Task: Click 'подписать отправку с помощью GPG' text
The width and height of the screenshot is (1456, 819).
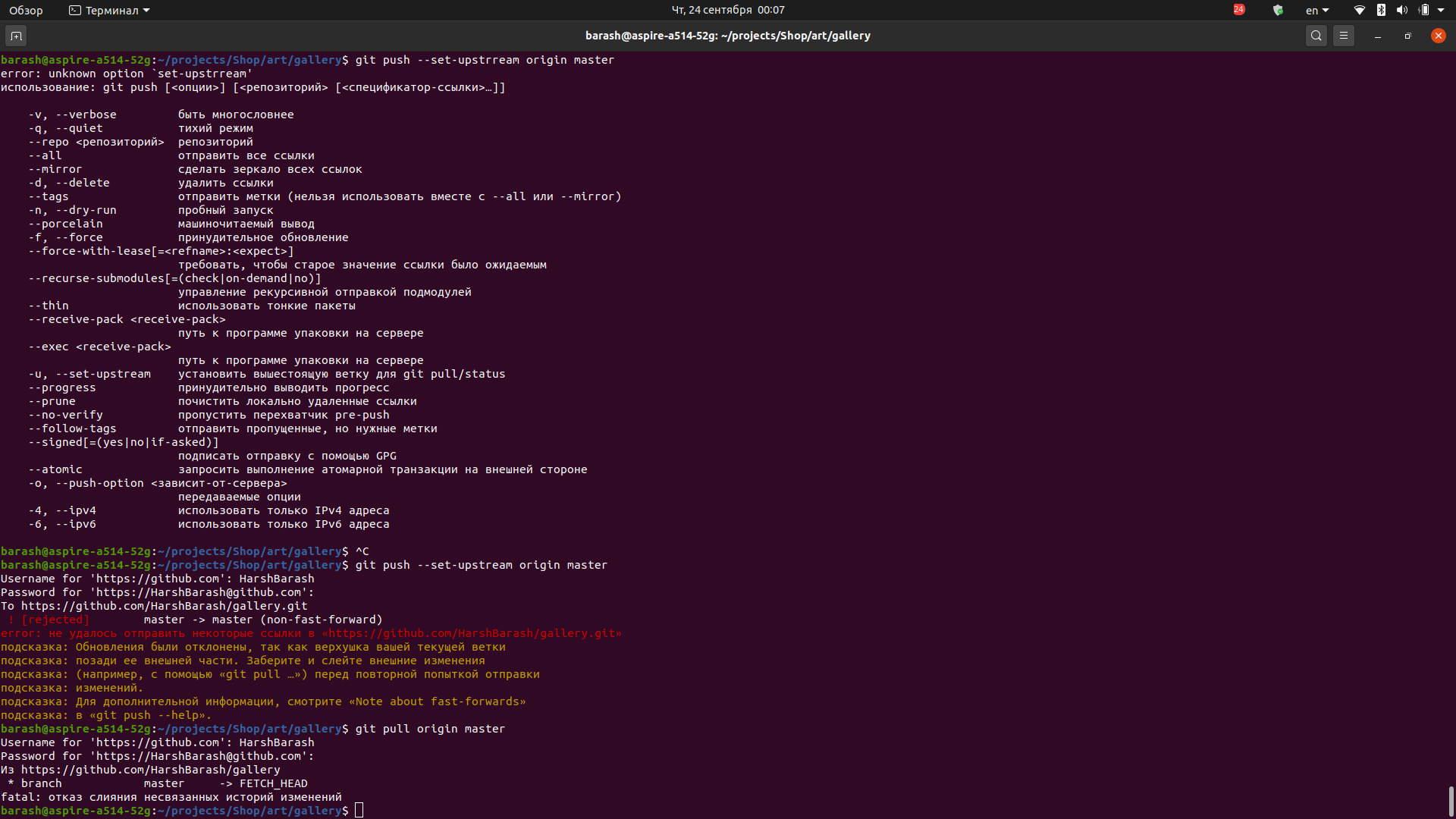Action: click(x=287, y=456)
